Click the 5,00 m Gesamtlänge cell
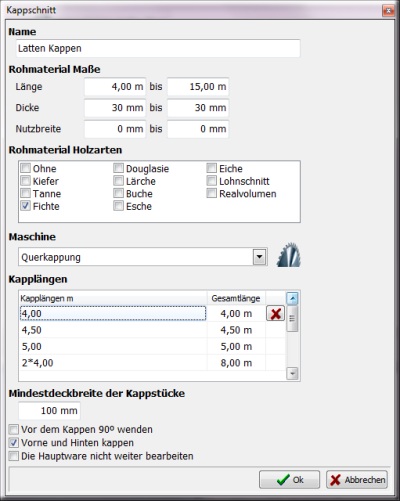400x501 pixels. pyautogui.click(x=236, y=346)
